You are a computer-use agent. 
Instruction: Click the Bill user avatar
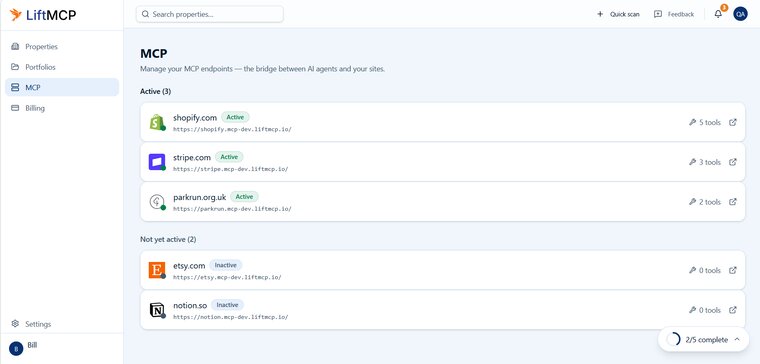tap(16, 348)
